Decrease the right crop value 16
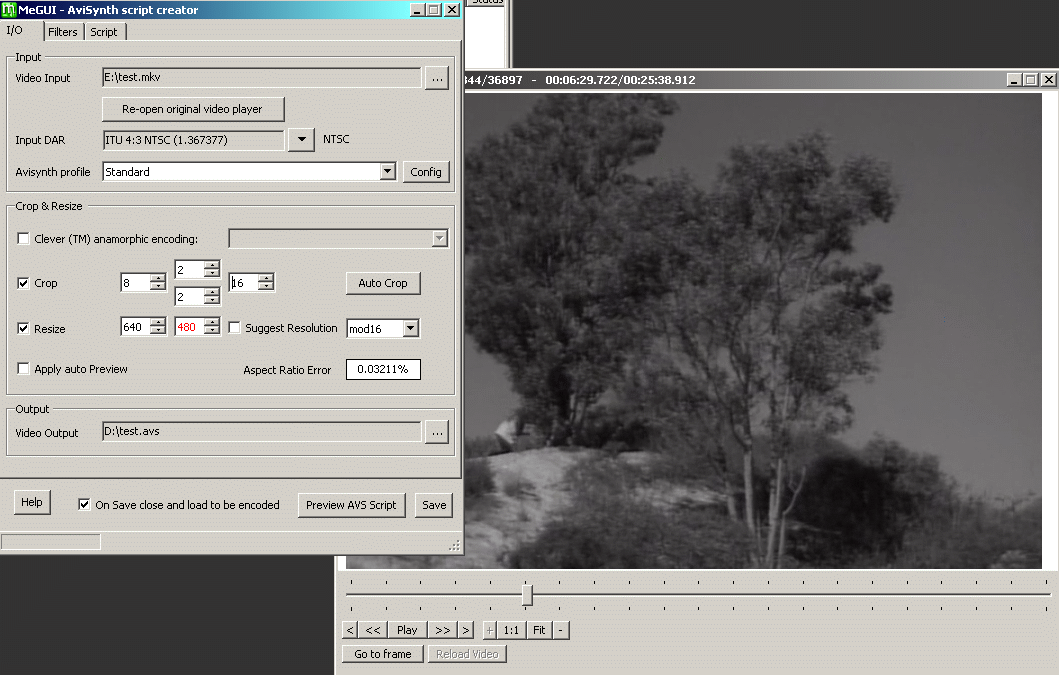Image resolution: width=1059 pixels, height=675 pixels. pyautogui.click(x=266, y=286)
